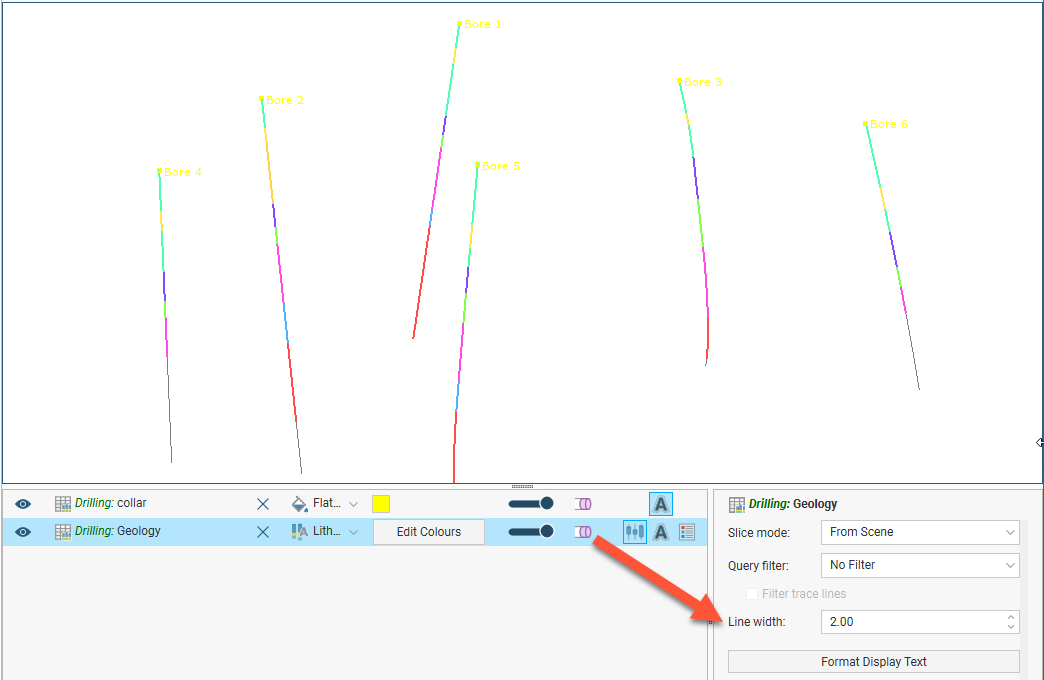Remove the collar object from the scene
Screen dimensions: 1044x680
tap(263, 504)
